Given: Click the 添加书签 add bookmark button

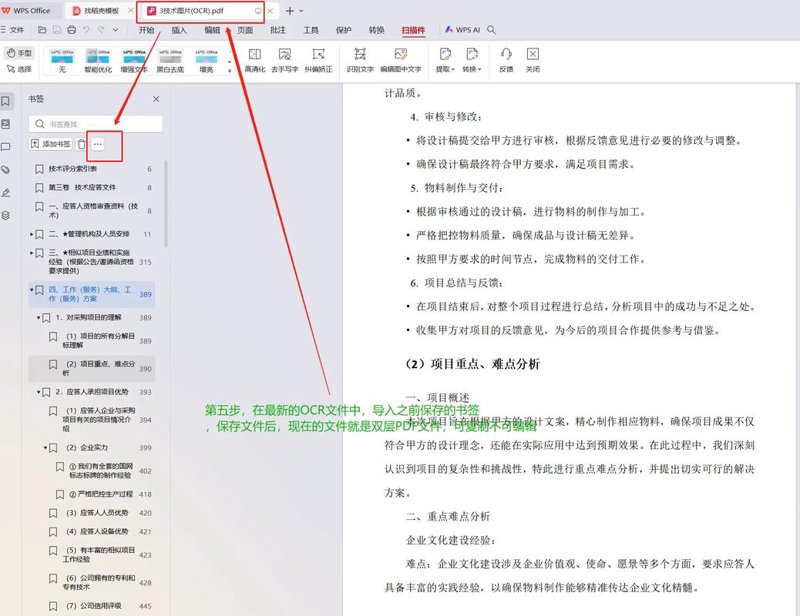Looking at the screenshot, I should click(x=51, y=144).
